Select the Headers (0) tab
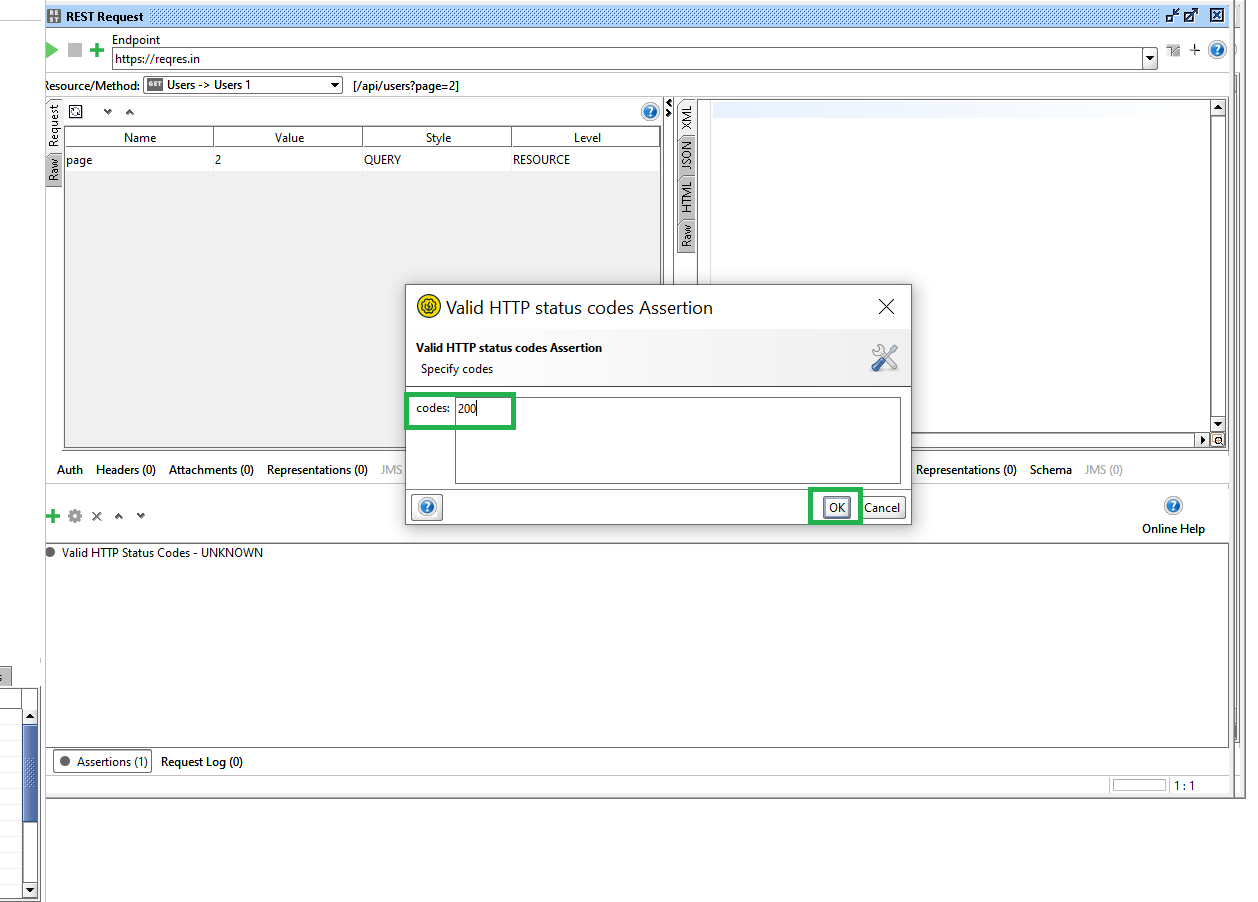 click(x=125, y=470)
